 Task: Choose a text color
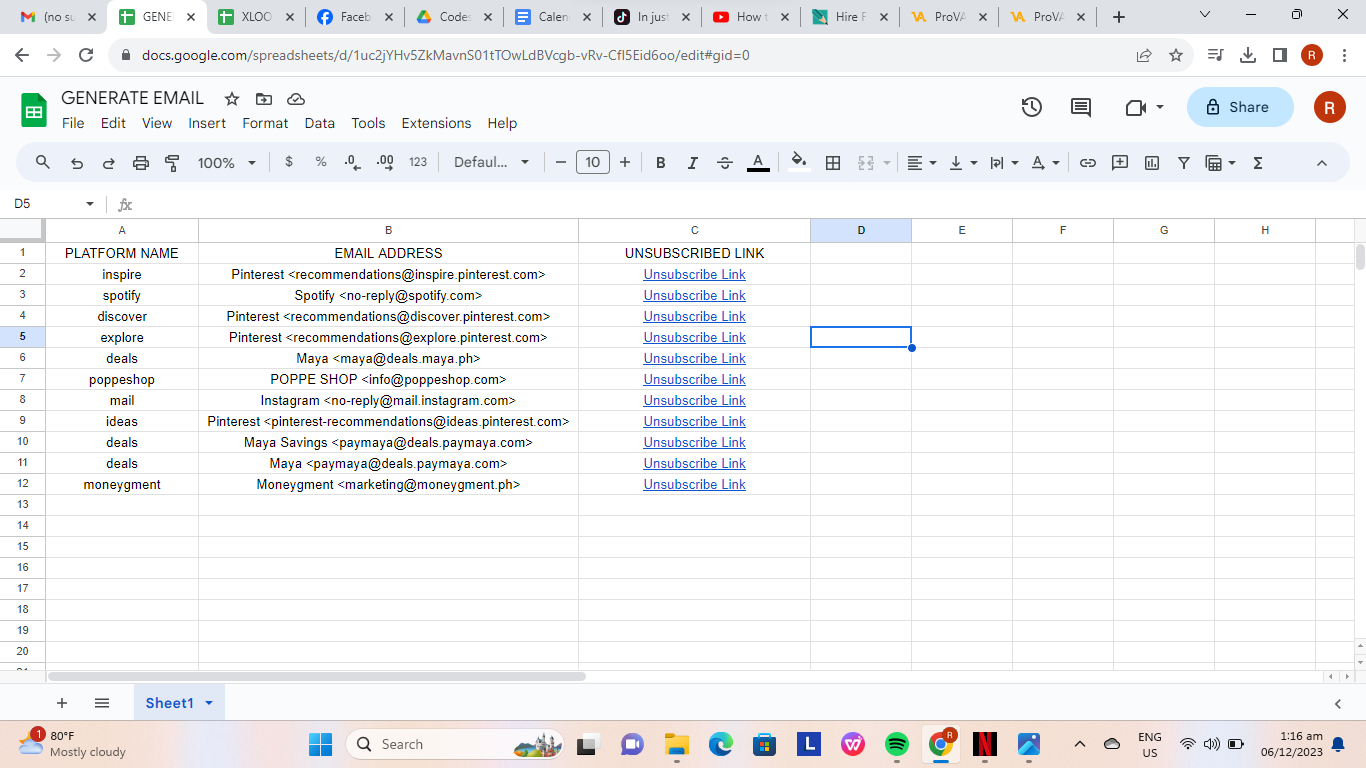tap(758, 162)
